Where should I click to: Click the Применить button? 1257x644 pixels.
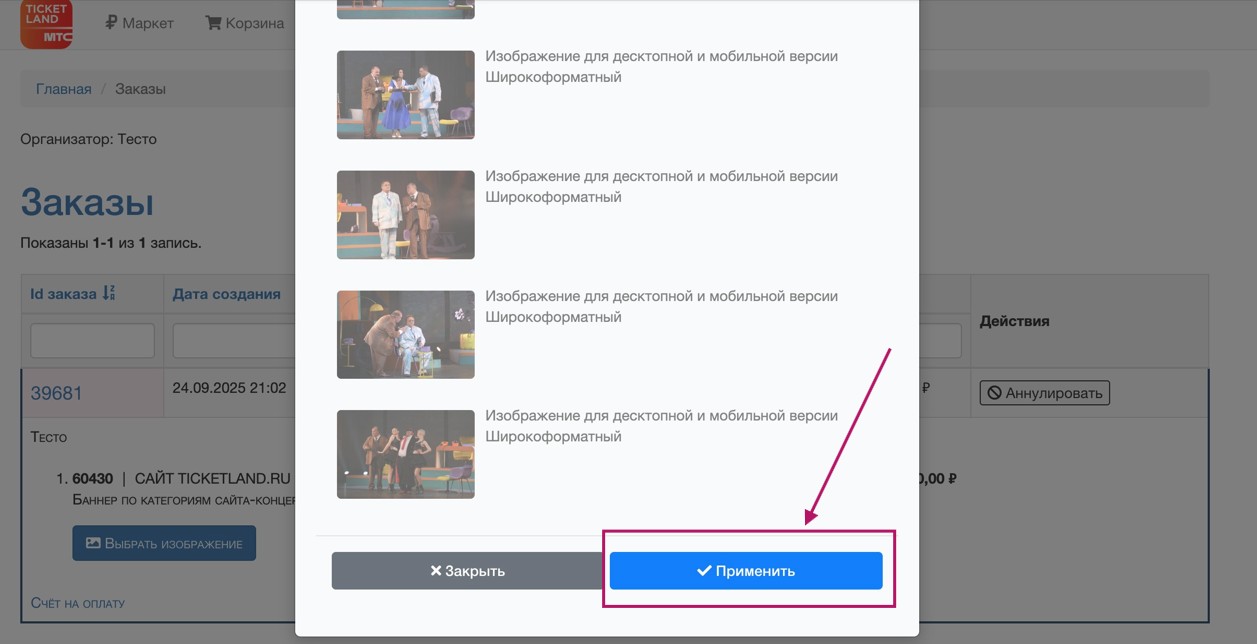click(746, 571)
